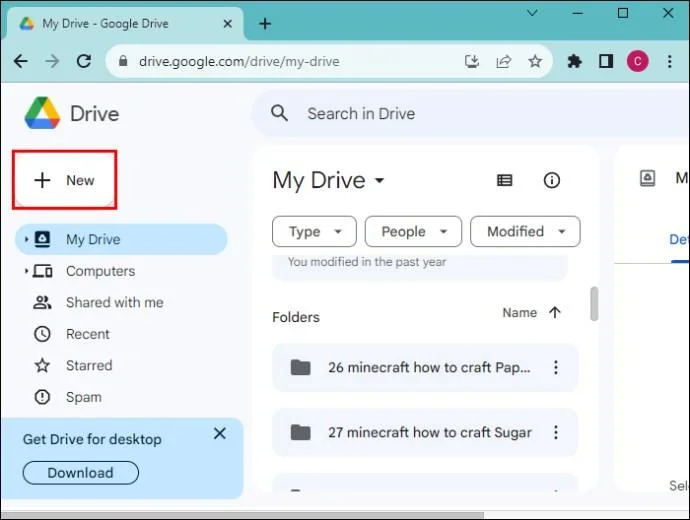The width and height of the screenshot is (690, 520).
Task: Click the Computers devices icon
Action: (43, 271)
